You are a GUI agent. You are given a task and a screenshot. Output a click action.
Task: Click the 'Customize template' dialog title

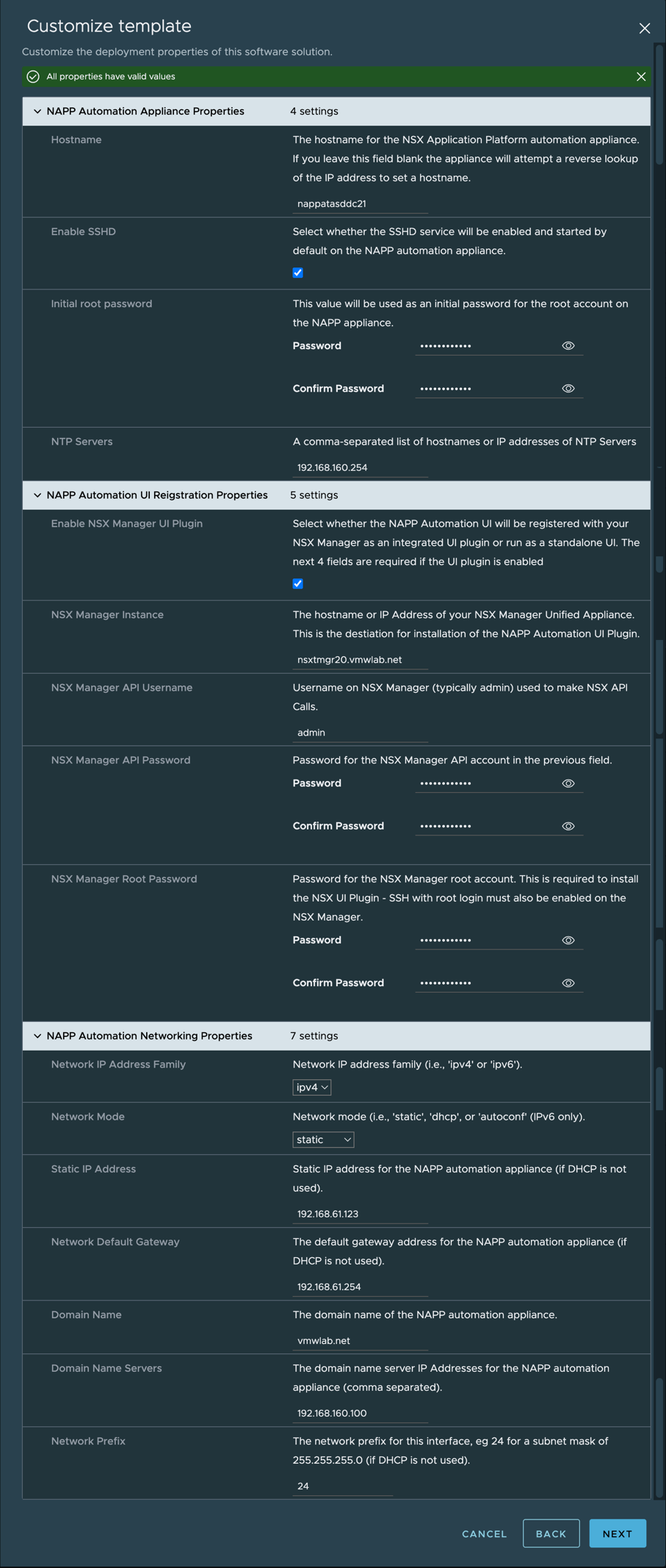pyautogui.click(x=109, y=26)
